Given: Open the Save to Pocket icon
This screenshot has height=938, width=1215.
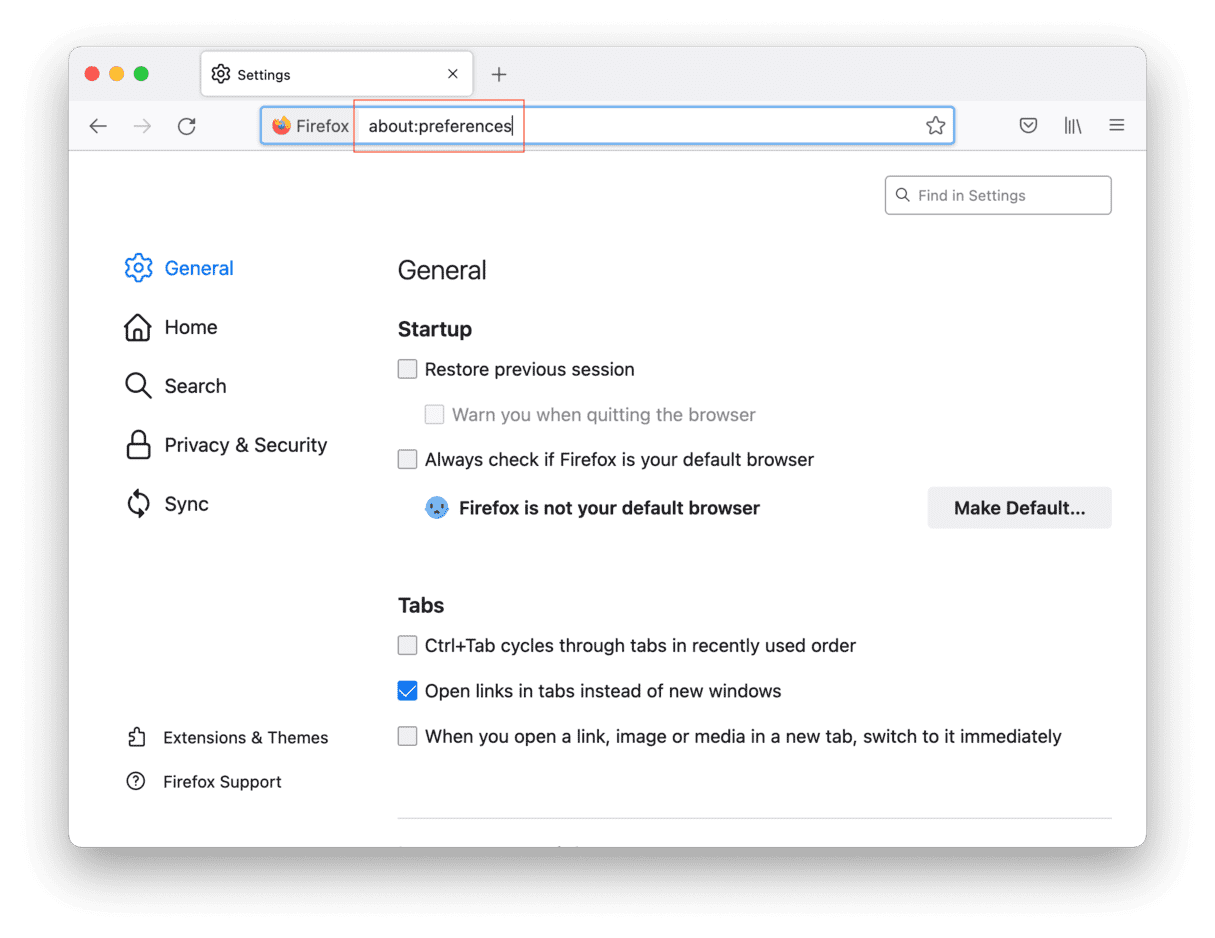Looking at the screenshot, I should pyautogui.click(x=1028, y=126).
